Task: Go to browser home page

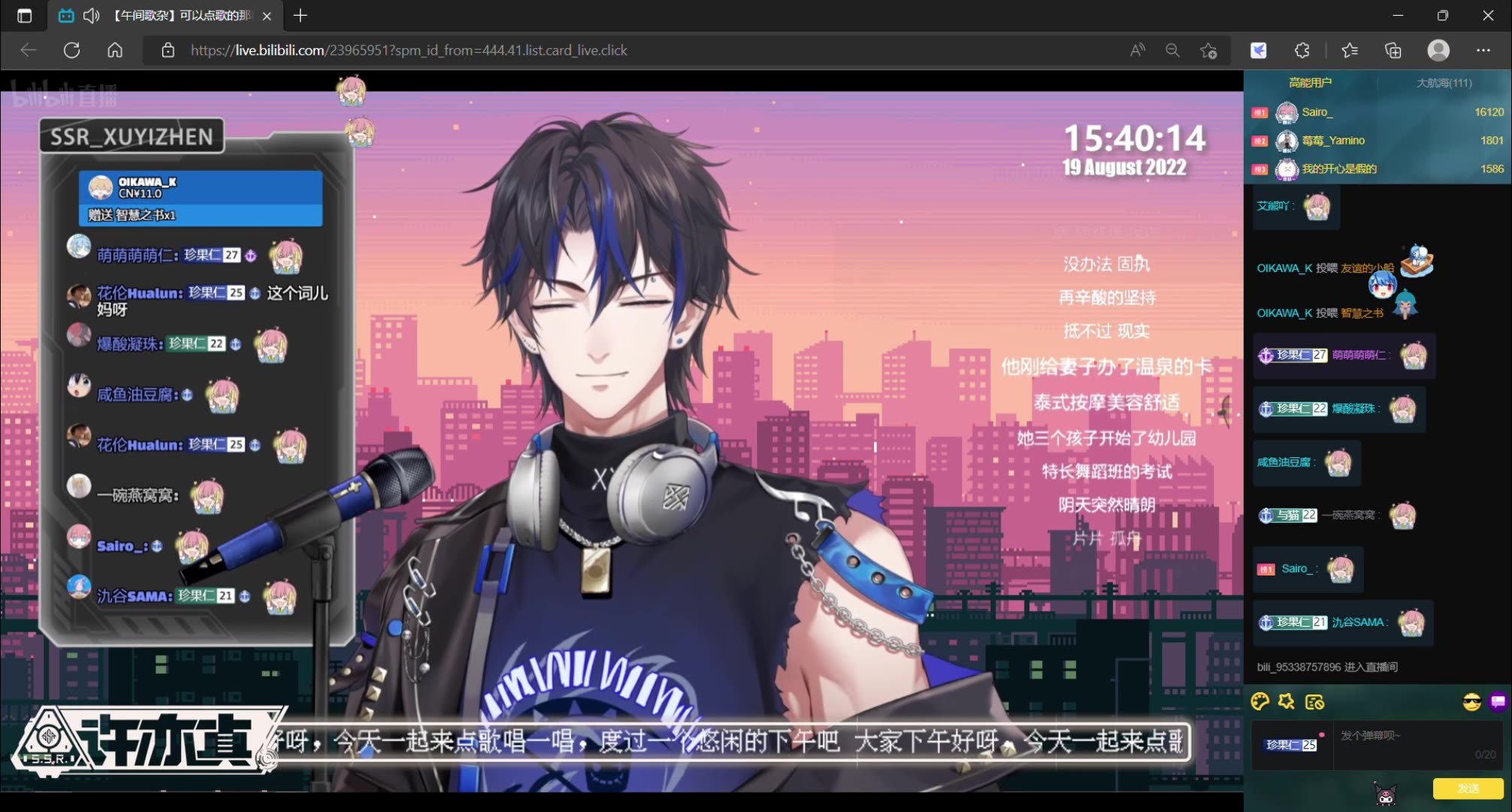Action: 115,50
